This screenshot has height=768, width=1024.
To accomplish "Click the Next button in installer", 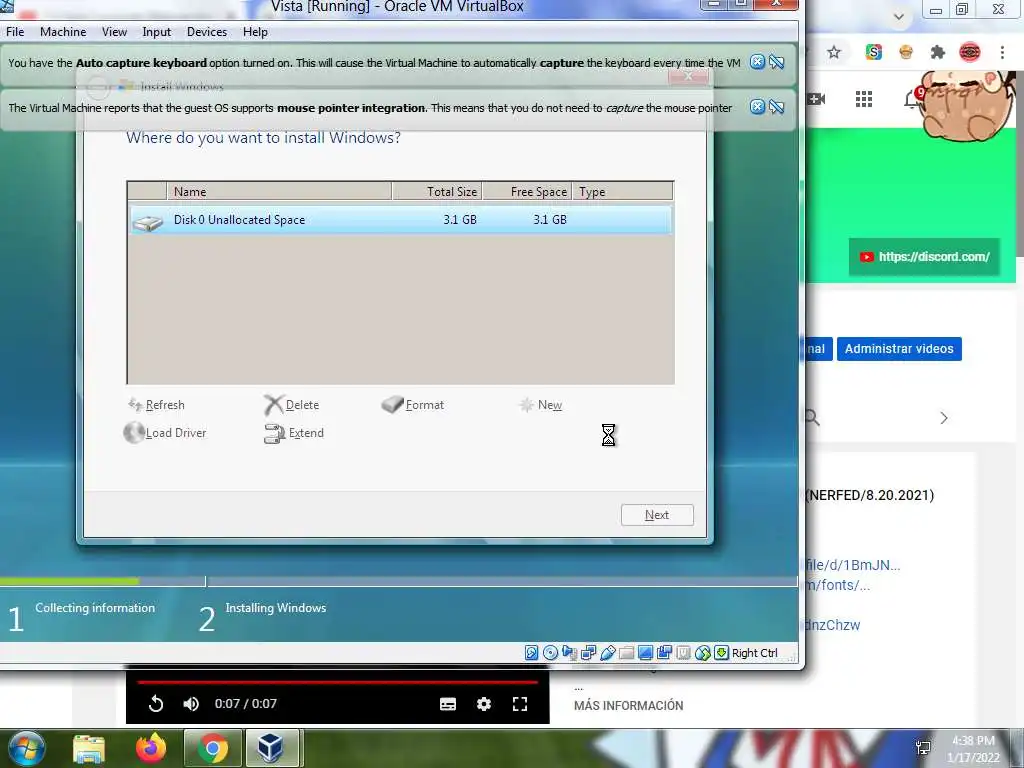I will click(657, 515).
